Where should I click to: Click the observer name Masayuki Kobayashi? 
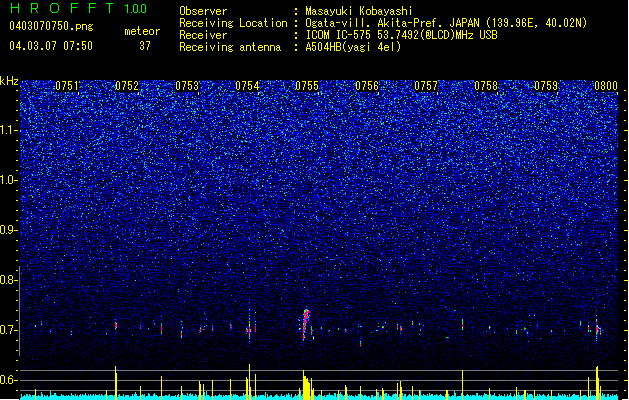pos(359,11)
